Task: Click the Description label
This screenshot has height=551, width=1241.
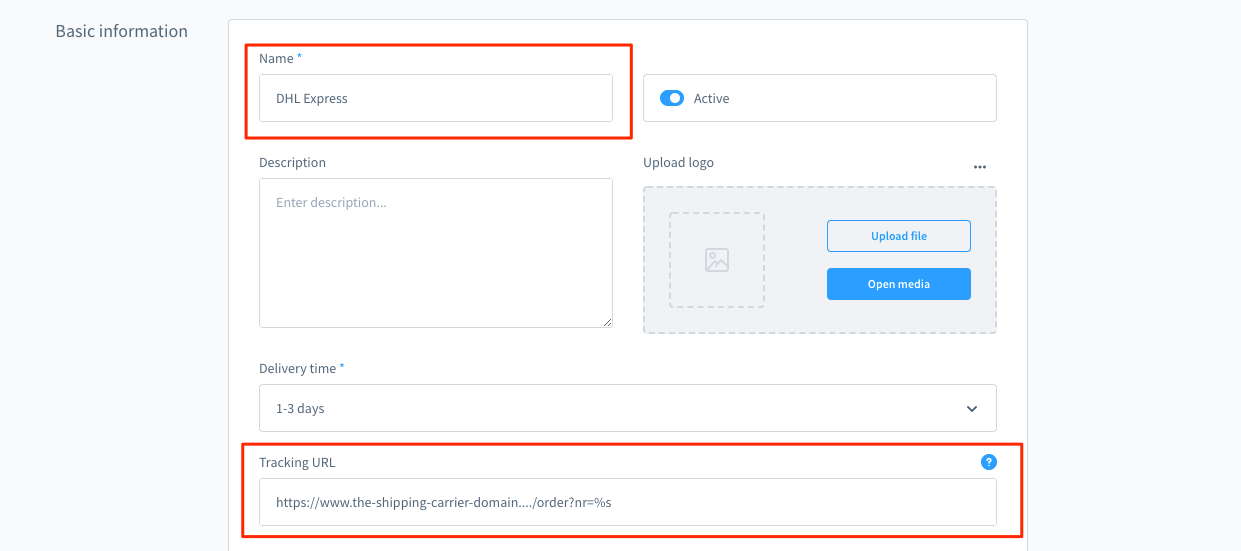Action: tap(293, 162)
